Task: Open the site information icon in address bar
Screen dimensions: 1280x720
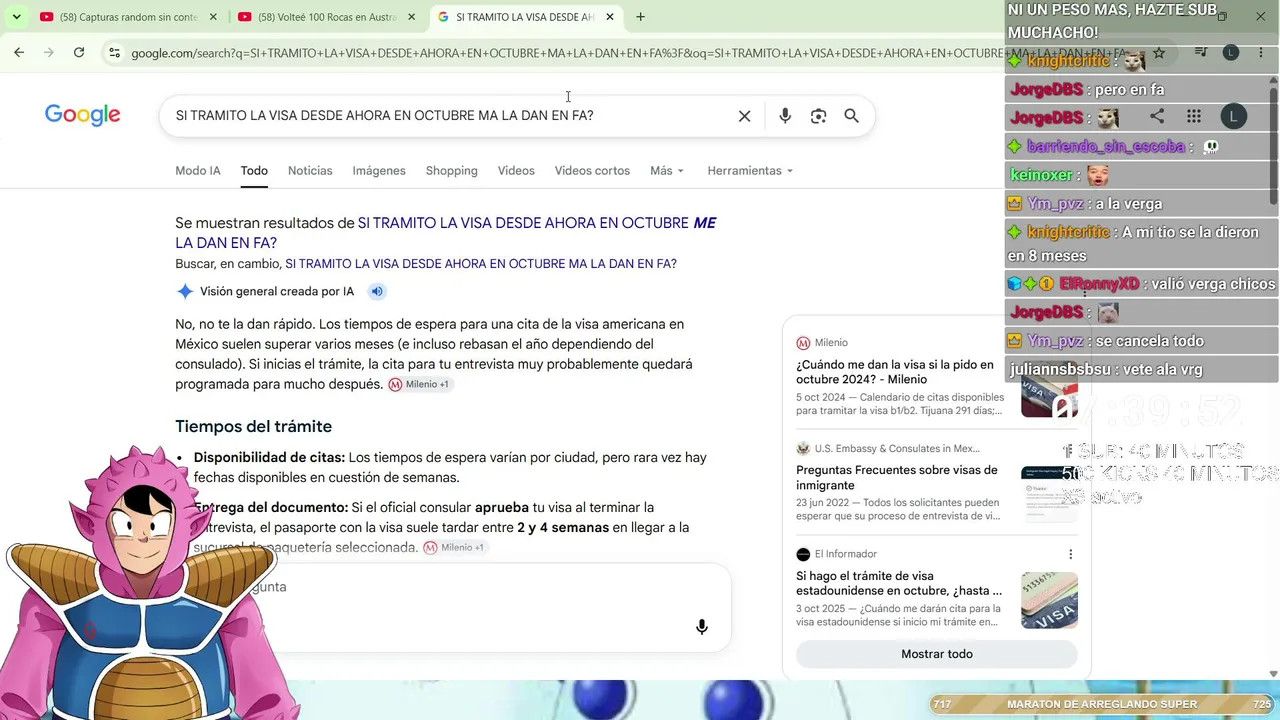Action: 114,53
